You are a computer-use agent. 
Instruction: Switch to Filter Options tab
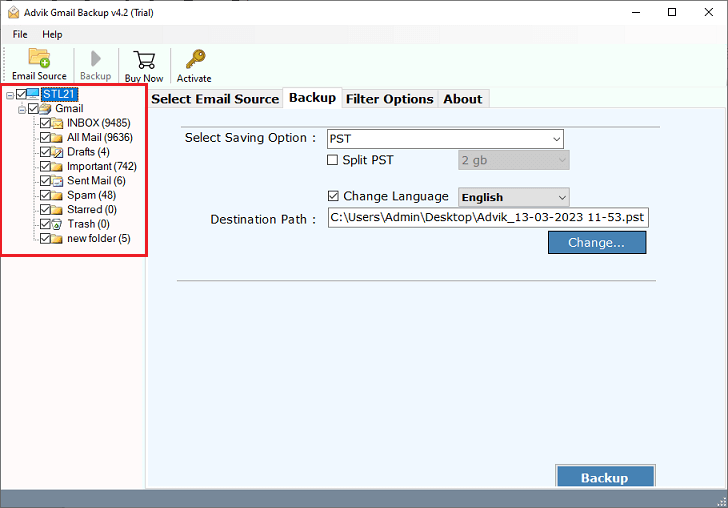click(390, 99)
